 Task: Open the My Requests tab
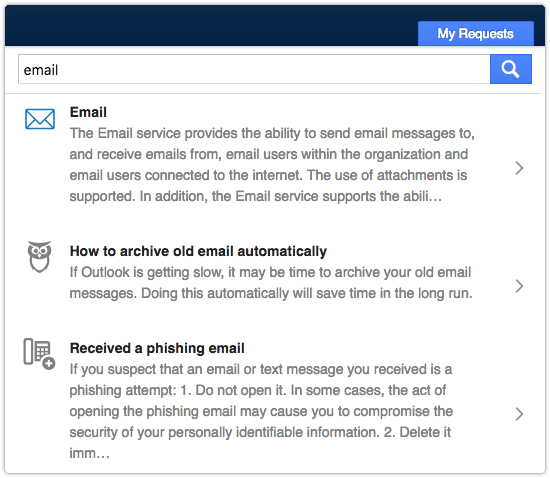coord(475,34)
